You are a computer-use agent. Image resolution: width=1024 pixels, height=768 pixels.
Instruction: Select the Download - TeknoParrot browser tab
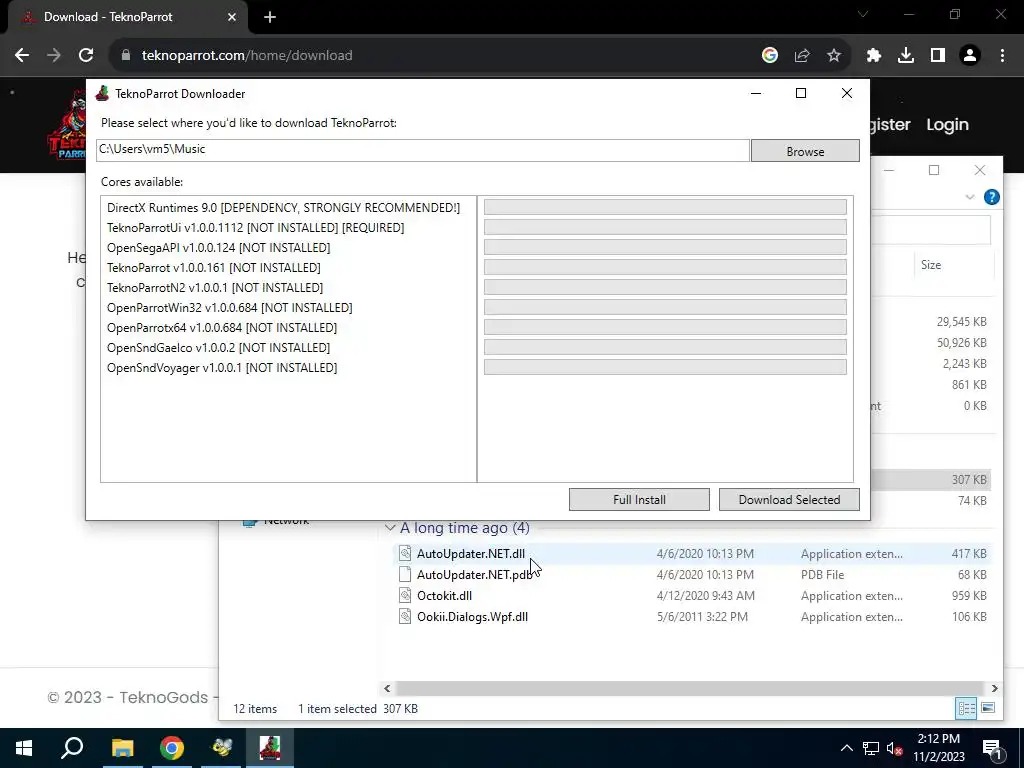pyautogui.click(x=127, y=17)
